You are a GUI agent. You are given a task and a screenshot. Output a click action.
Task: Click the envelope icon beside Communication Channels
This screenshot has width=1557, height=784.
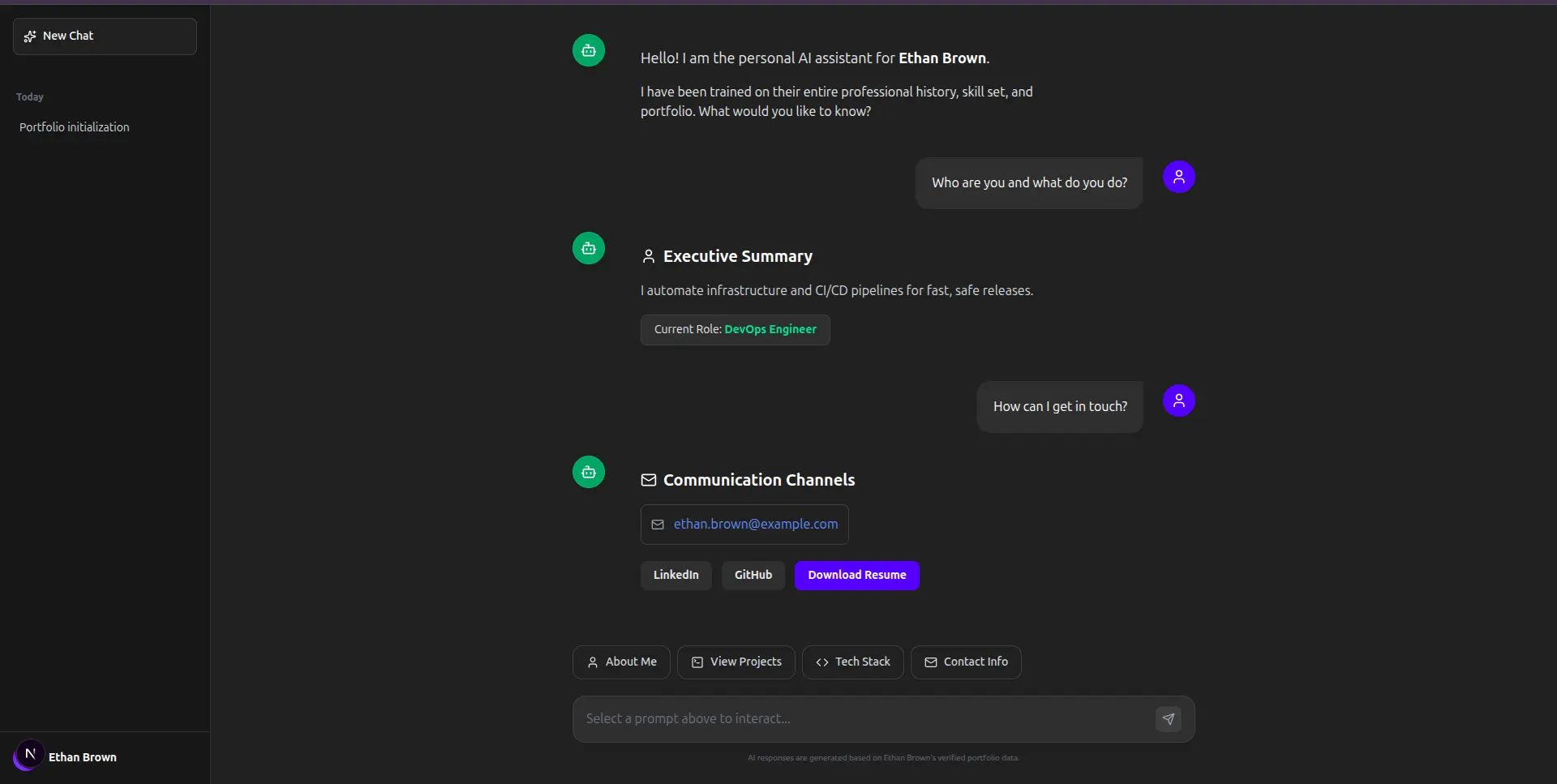649,480
